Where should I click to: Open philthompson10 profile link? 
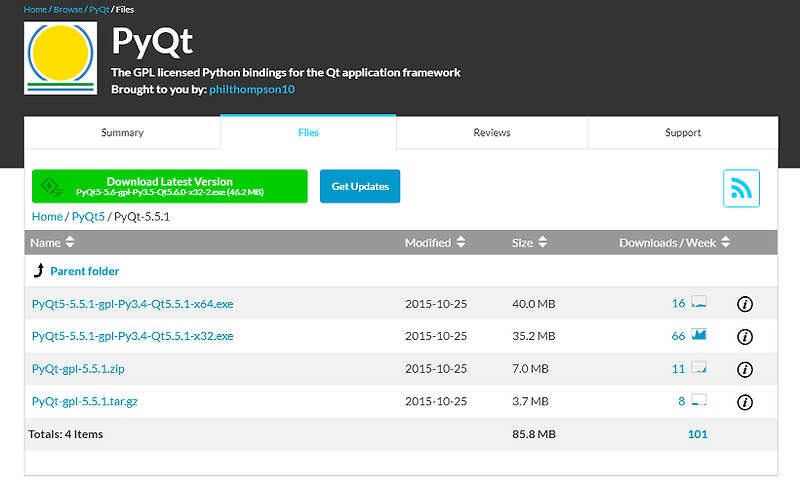click(252, 89)
